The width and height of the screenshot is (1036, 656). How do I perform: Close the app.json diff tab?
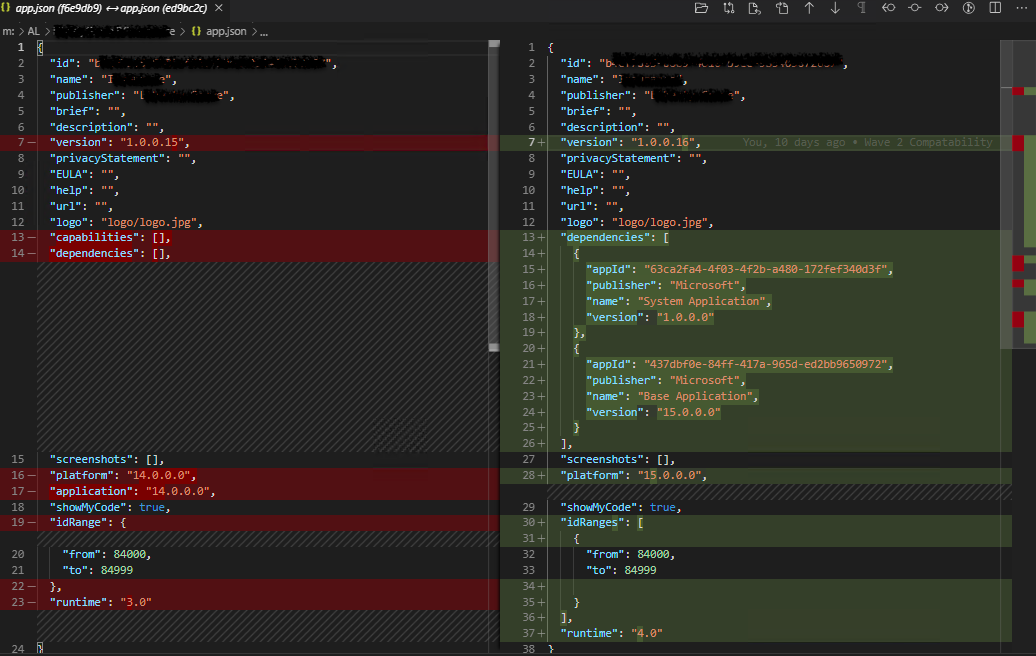pyautogui.click(x=219, y=8)
